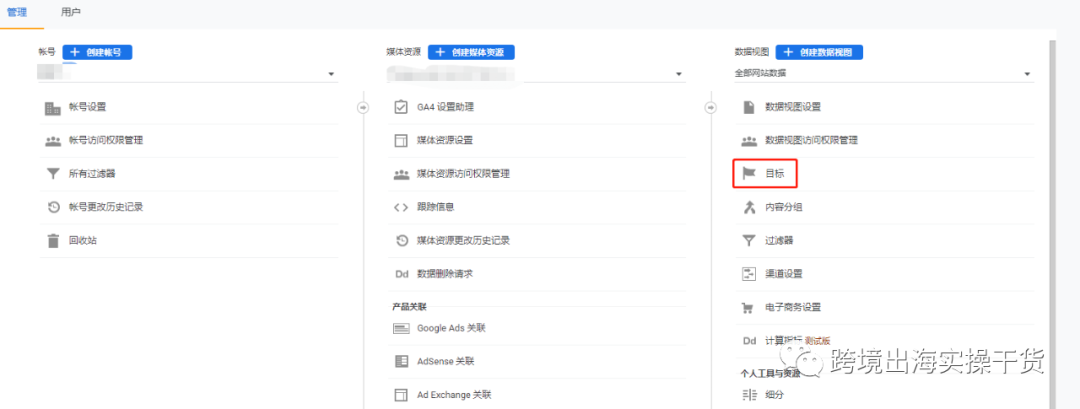Click the Dd icon beside 计算指标
The width and height of the screenshot is (1080, 409).
click(749, 341)
